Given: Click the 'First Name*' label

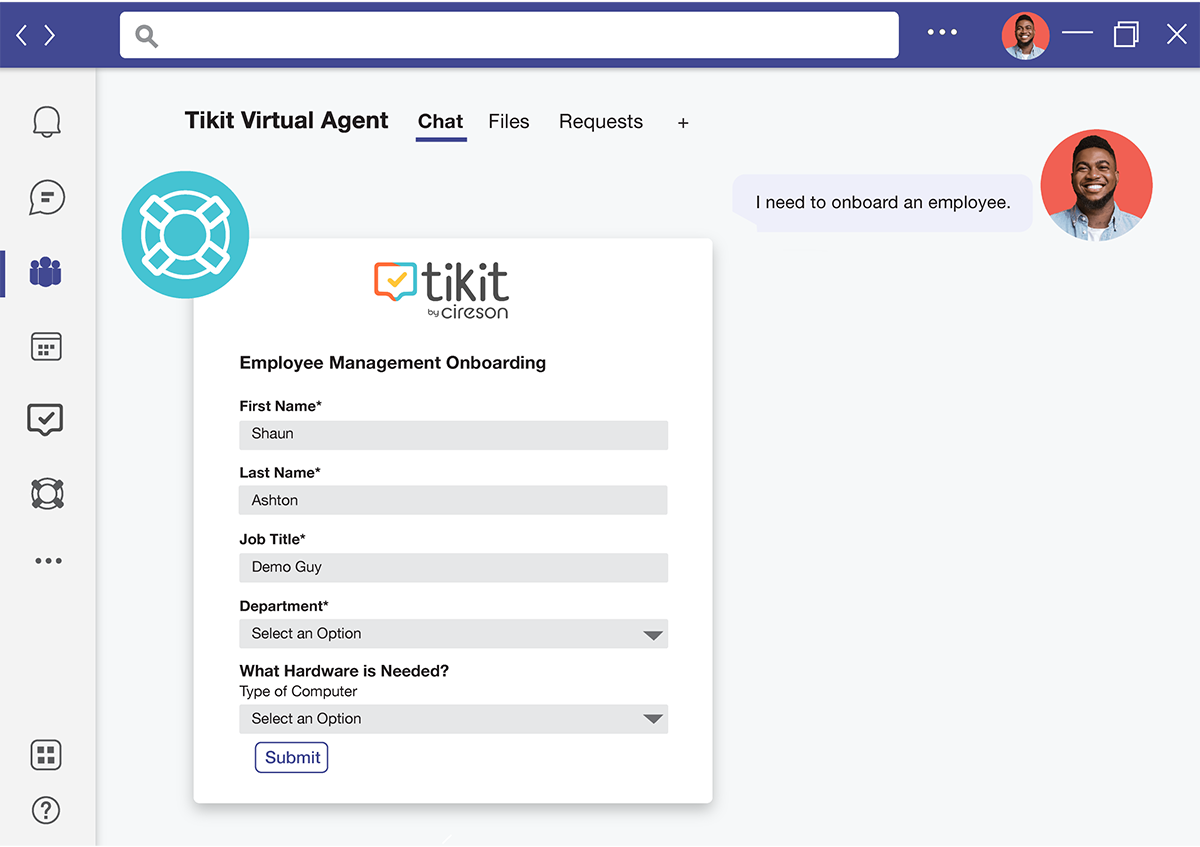Looking at the screenshot, I should pos(281,406).
